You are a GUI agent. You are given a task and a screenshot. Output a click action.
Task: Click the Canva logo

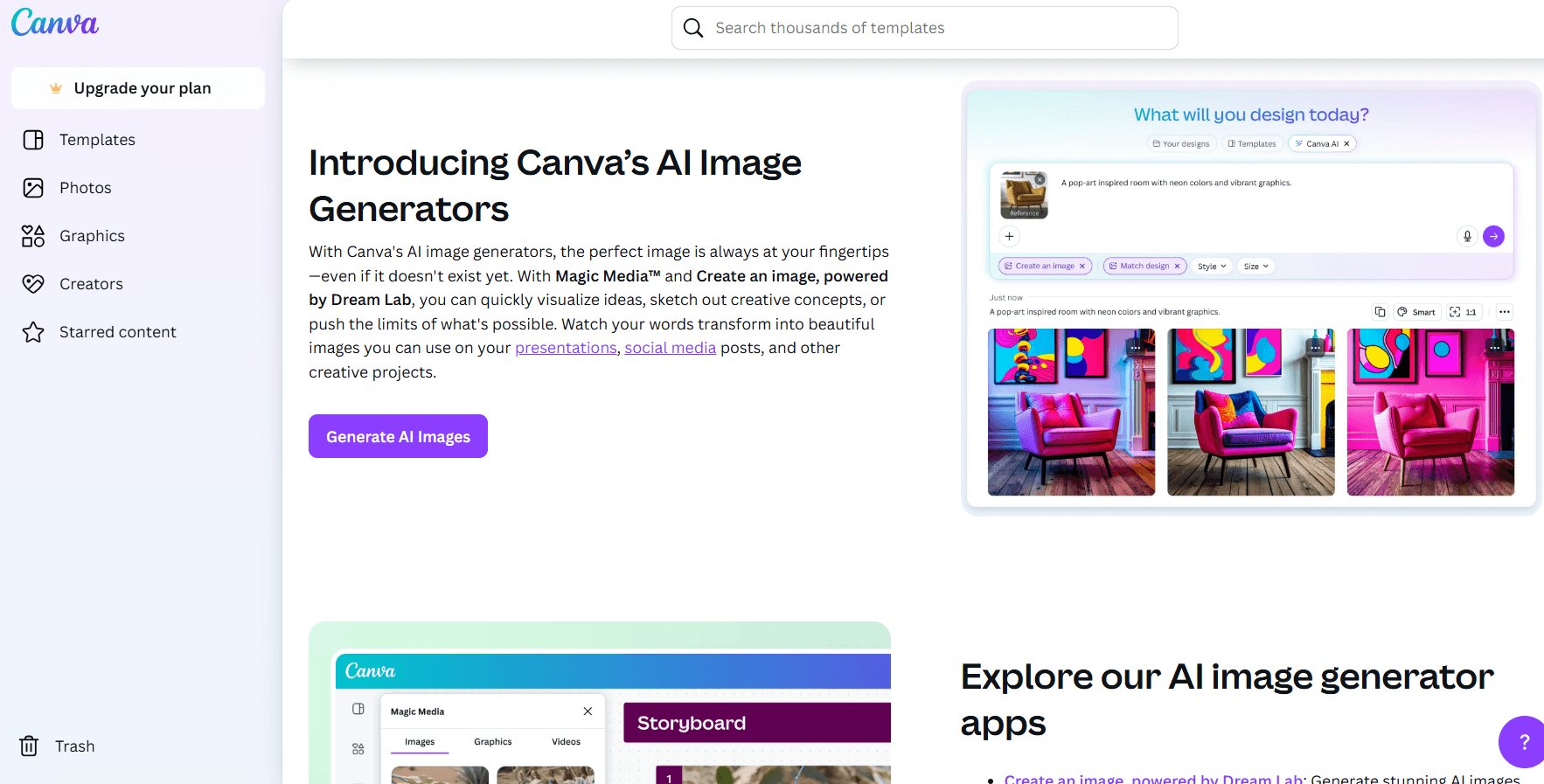(55, 22)
